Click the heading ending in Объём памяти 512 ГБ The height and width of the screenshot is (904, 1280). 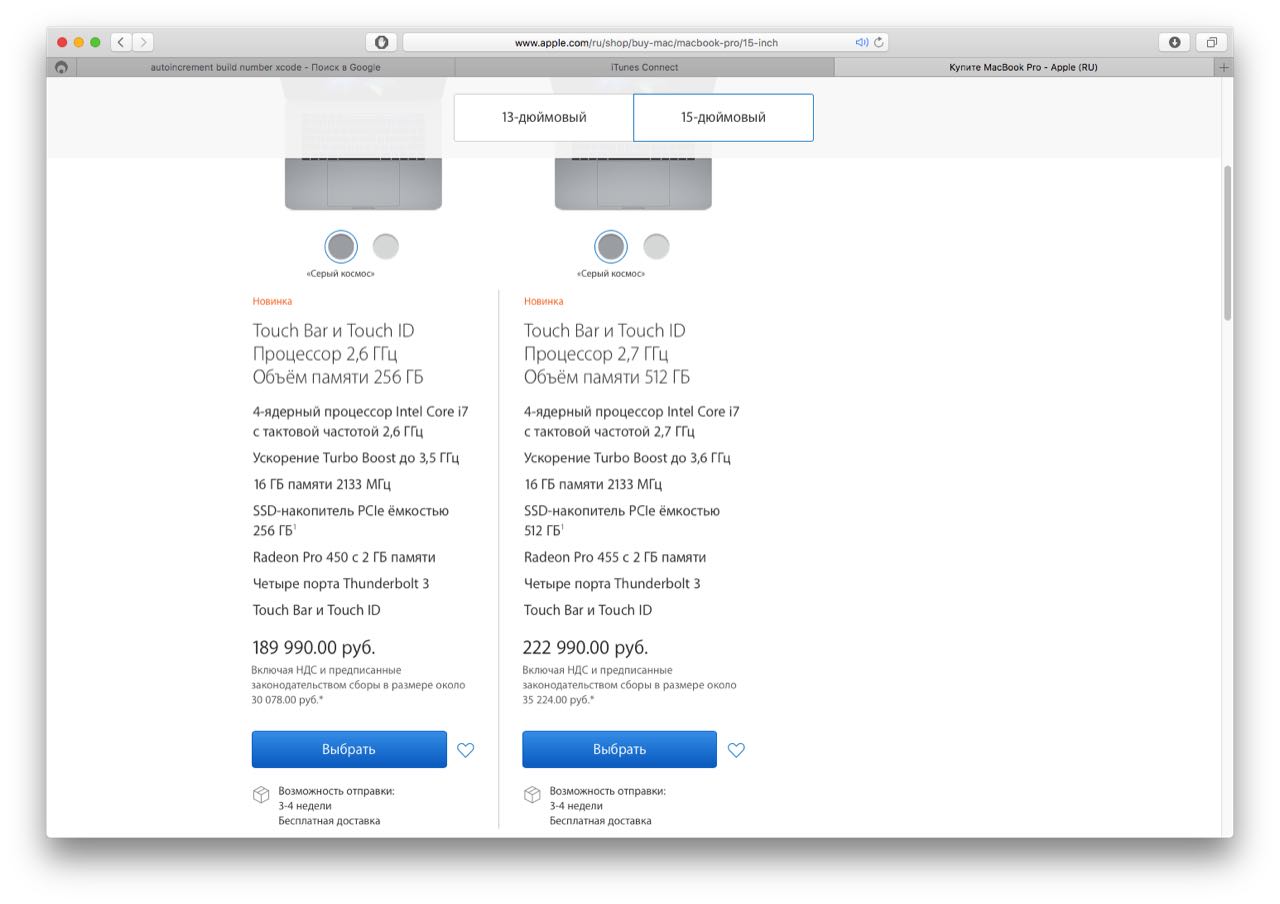click(x=607, y=354)
